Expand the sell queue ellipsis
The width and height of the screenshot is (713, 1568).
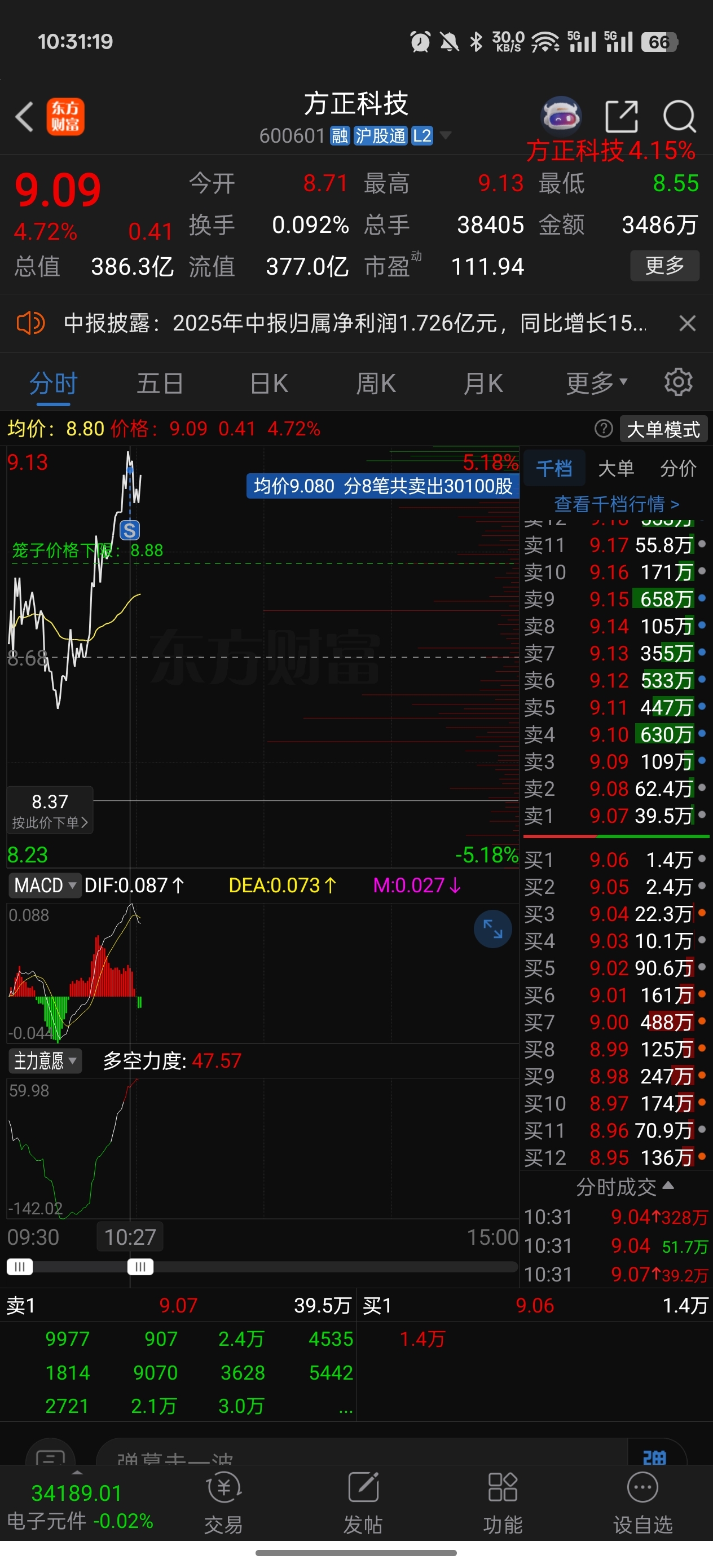[346, 1408]
